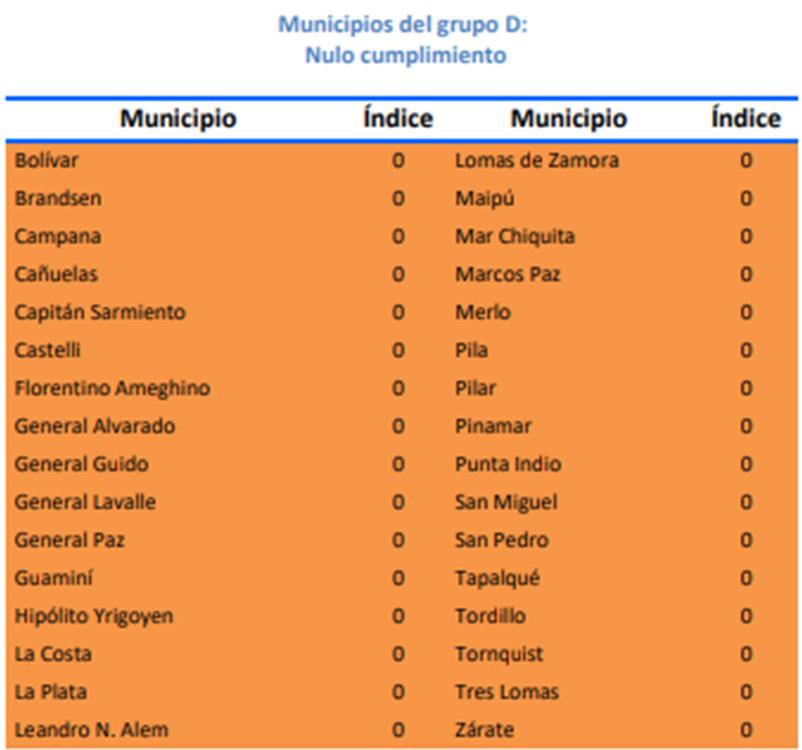Screen dimensions: 802x750
Task: Click the La Plata entry
Action: tap(50, 692)
